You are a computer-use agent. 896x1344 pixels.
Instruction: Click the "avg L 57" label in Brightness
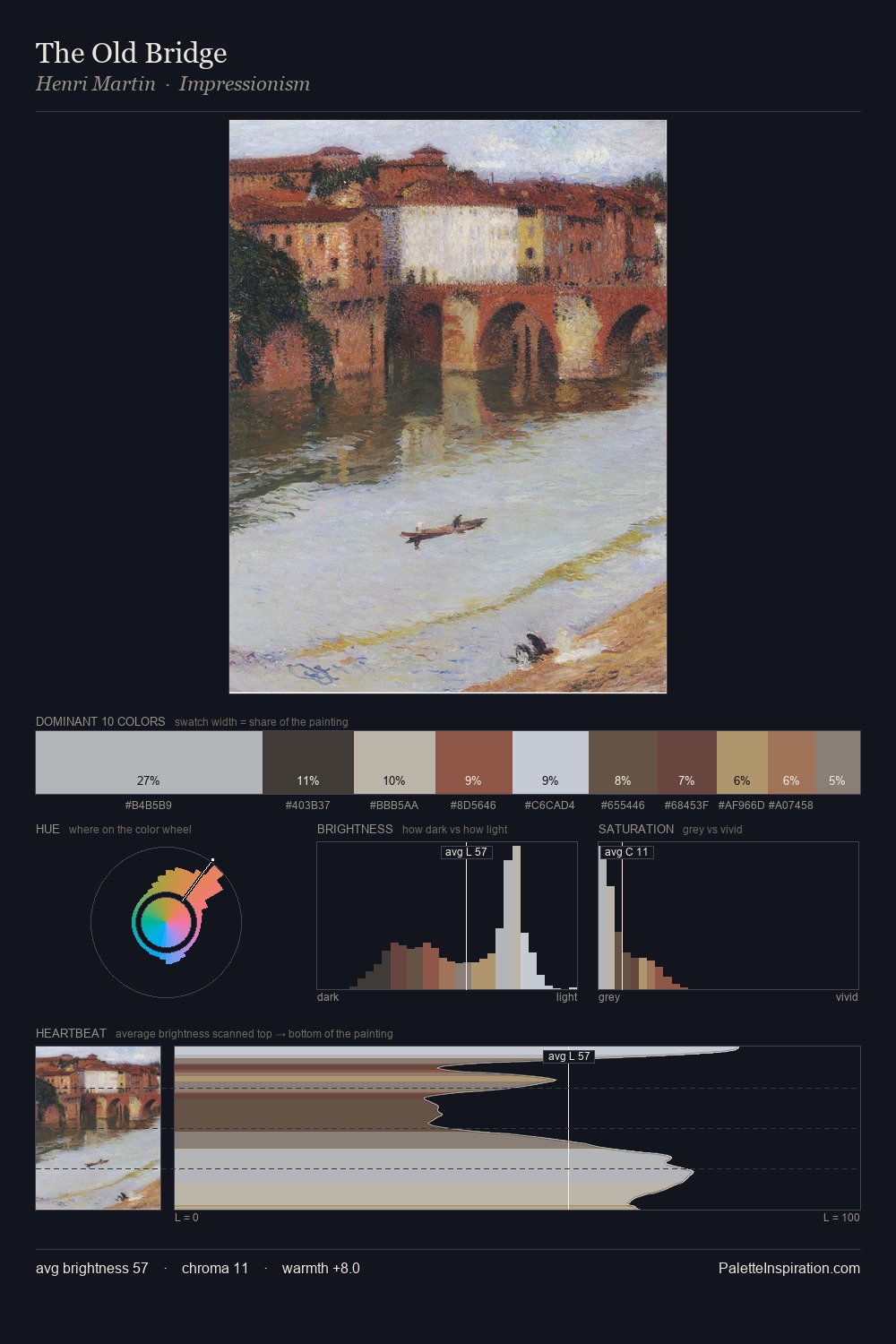pos(466,852)
